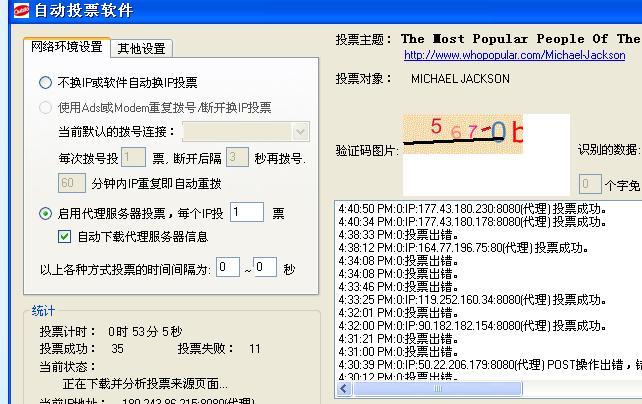Click the minimum time interval field
The image size is (642, 404).
point(228,267)
